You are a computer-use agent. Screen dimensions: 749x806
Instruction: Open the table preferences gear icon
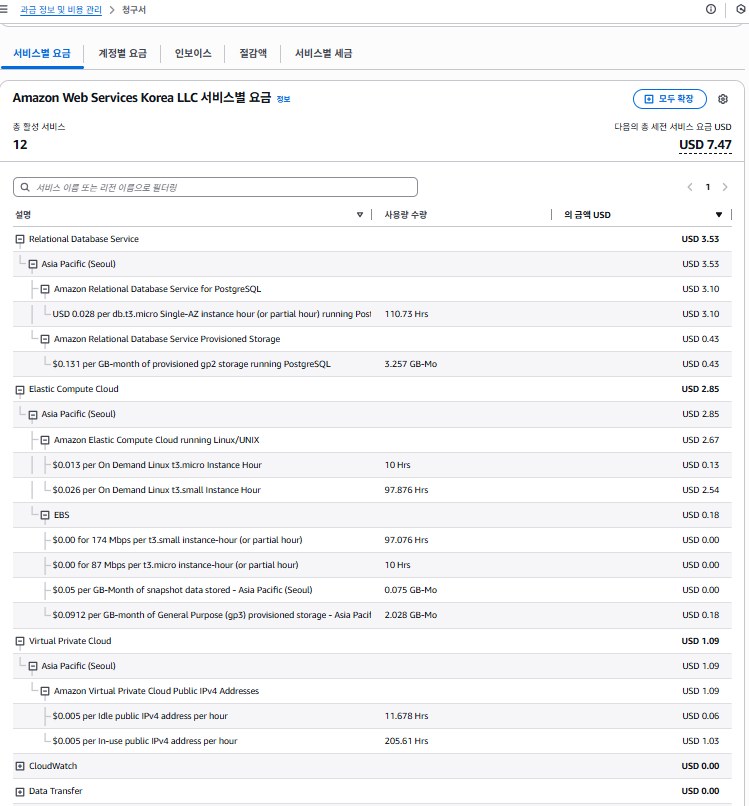coord(723,99)
